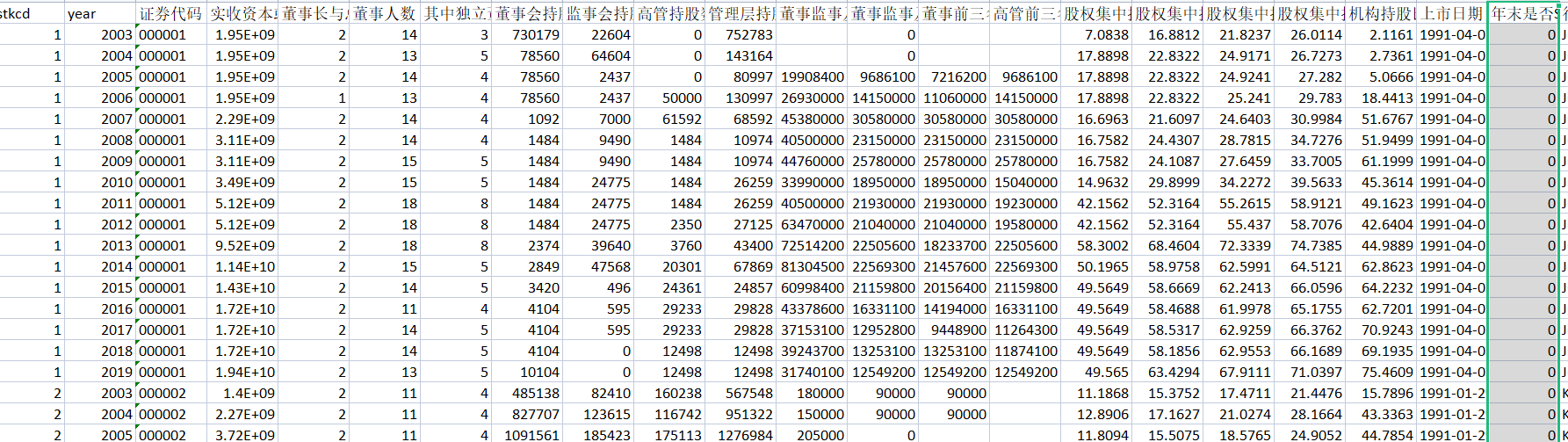Click the cell with value 730179
This screenshot has height=442, width=1568.
click(x=527, y=34)
